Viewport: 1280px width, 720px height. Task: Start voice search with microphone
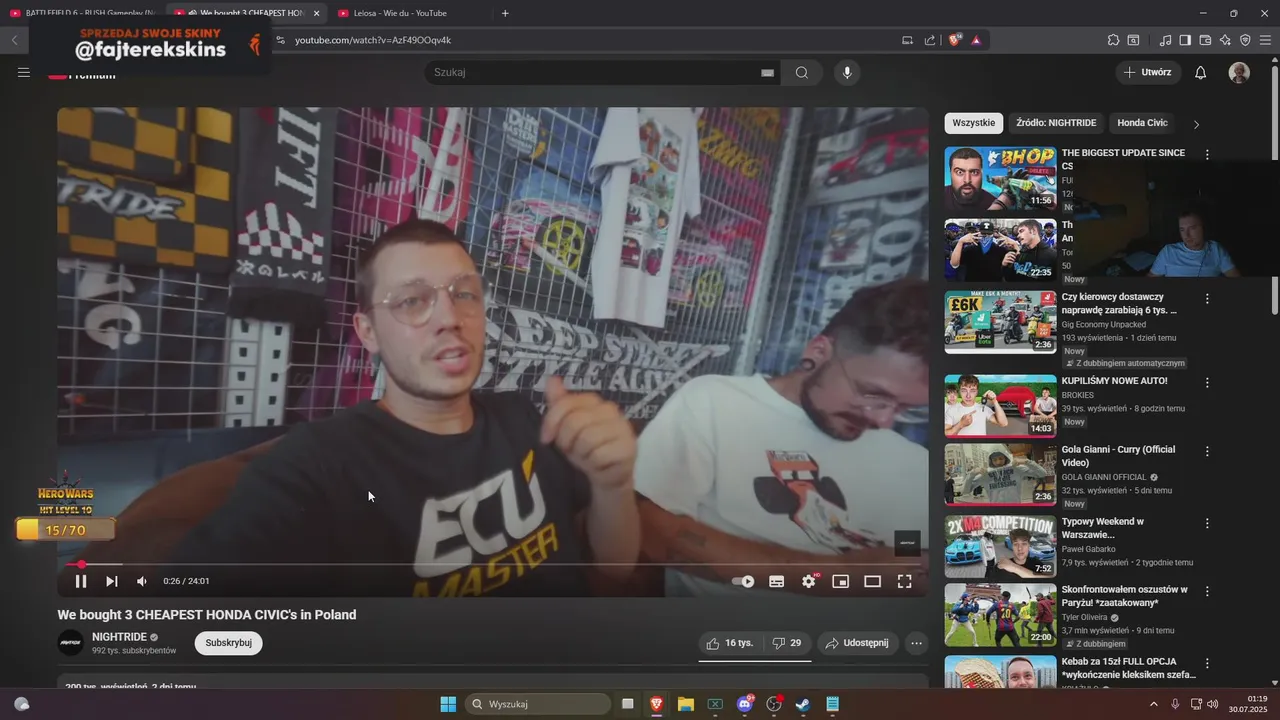point(847,72)
